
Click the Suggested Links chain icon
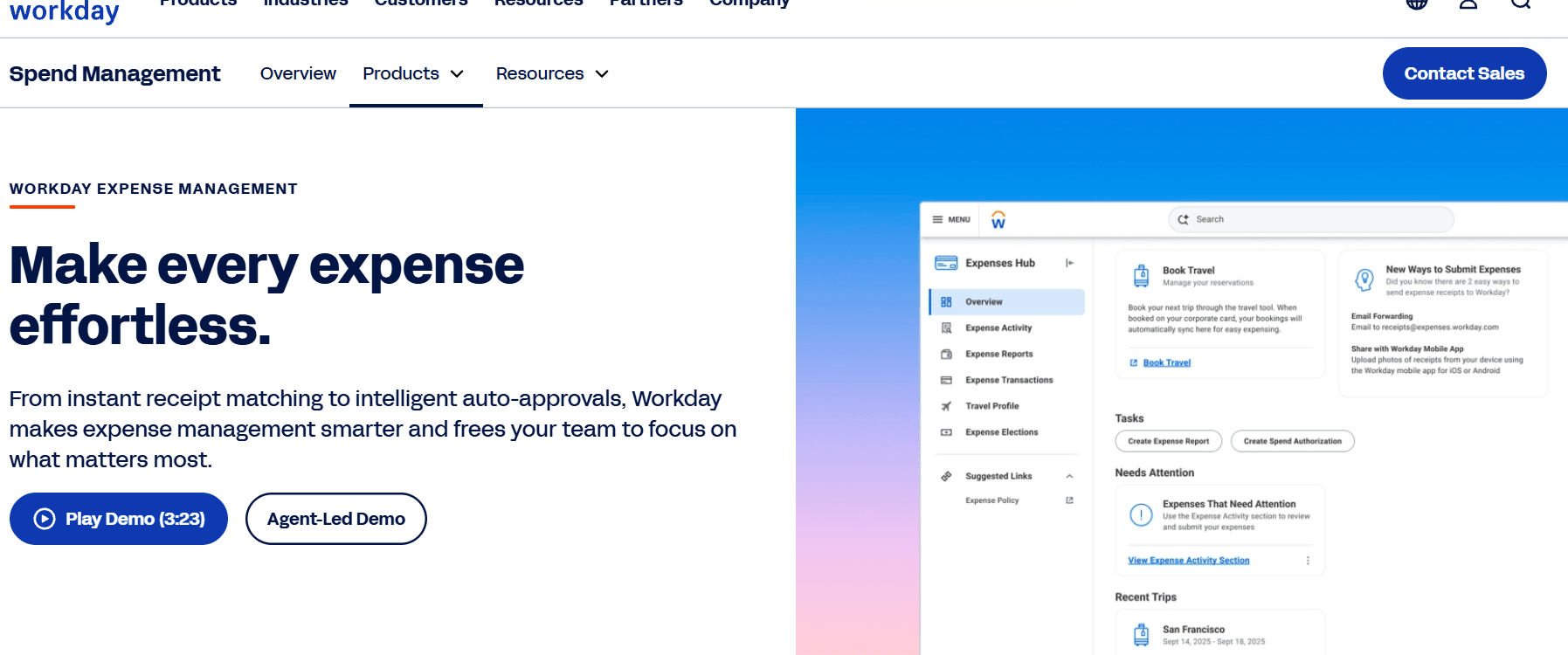(x=946, y=476)
